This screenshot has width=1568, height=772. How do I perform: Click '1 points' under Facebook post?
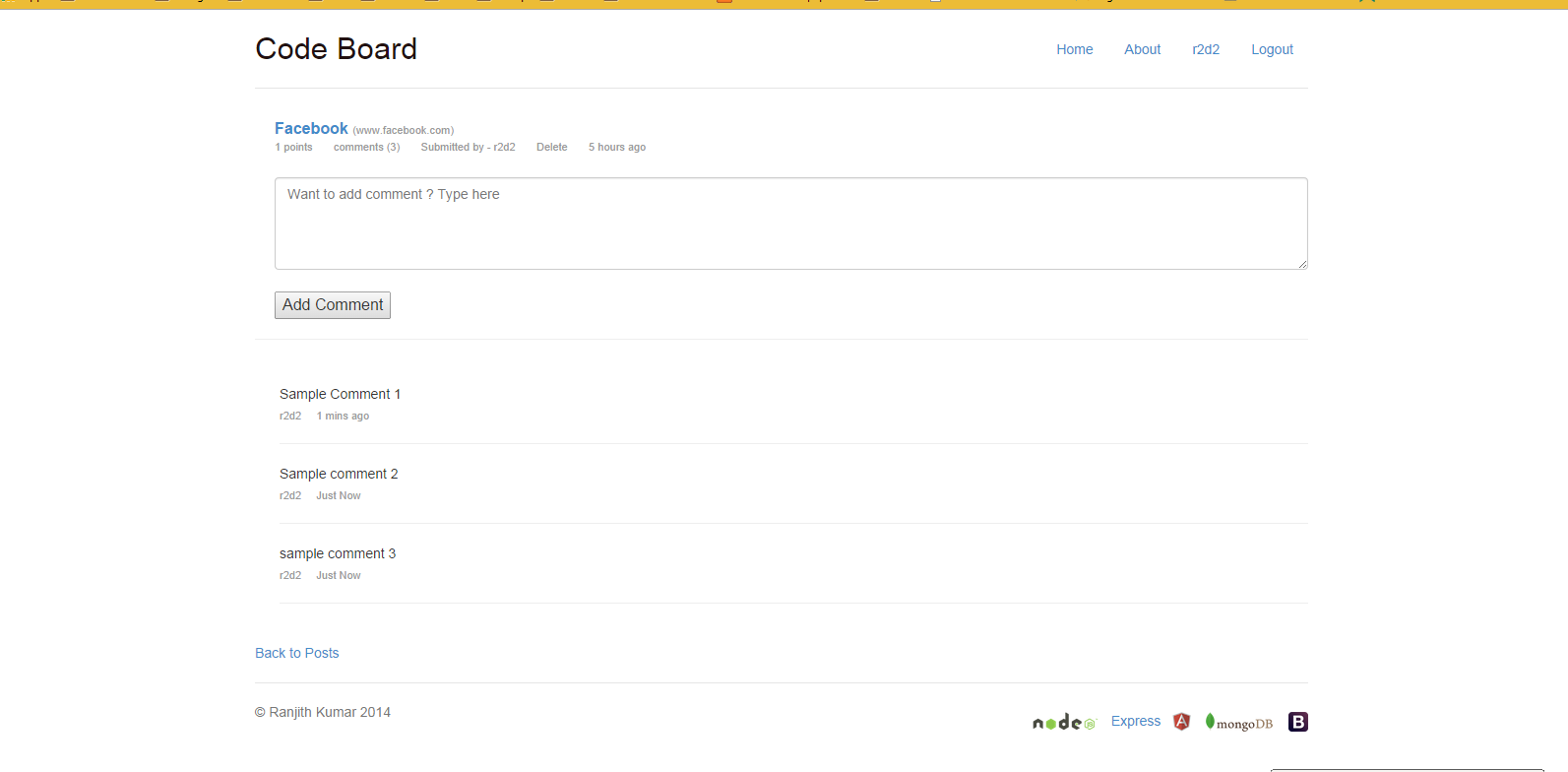click(293, 147)
